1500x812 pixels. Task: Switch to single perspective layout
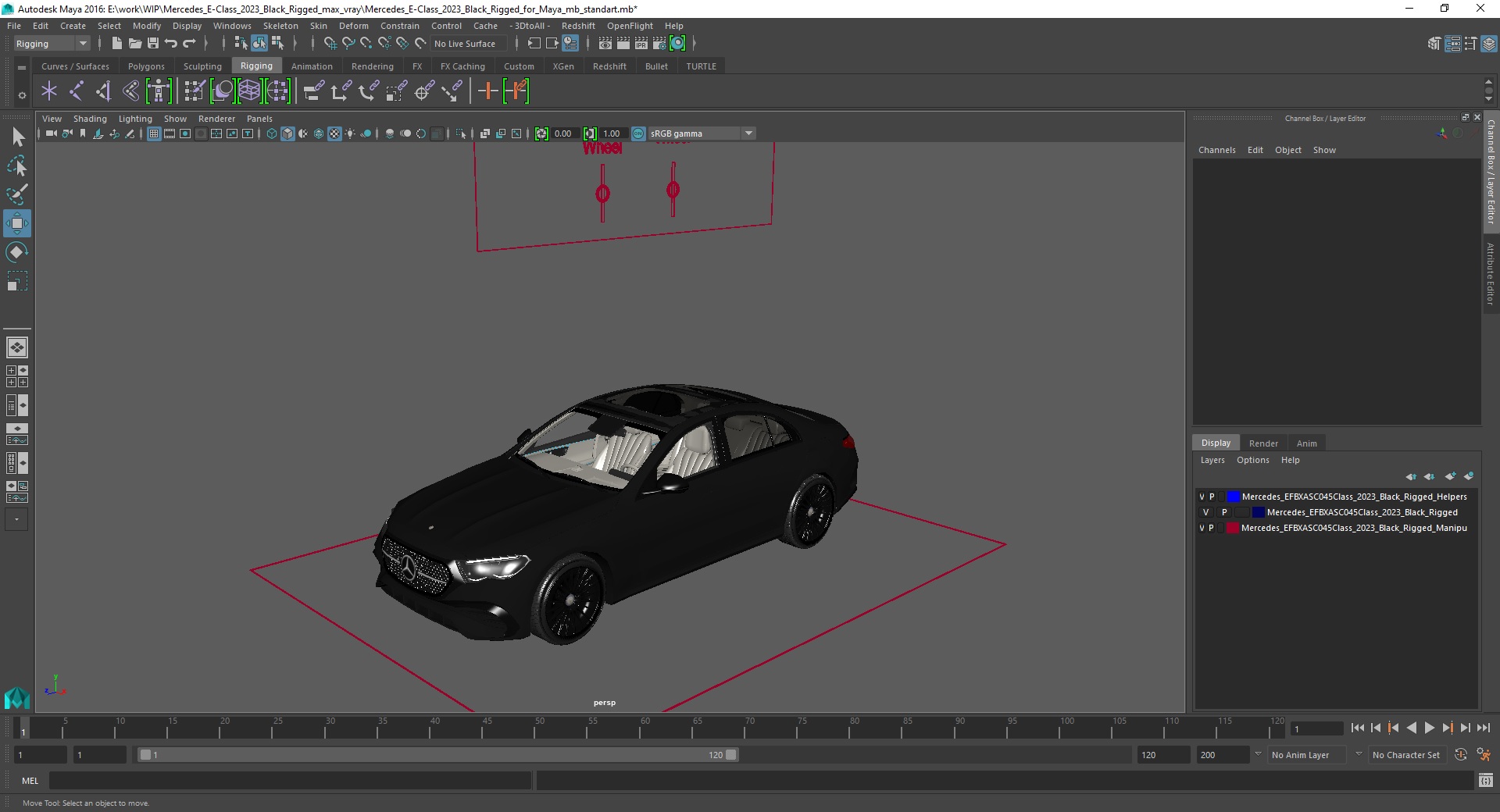17,347
